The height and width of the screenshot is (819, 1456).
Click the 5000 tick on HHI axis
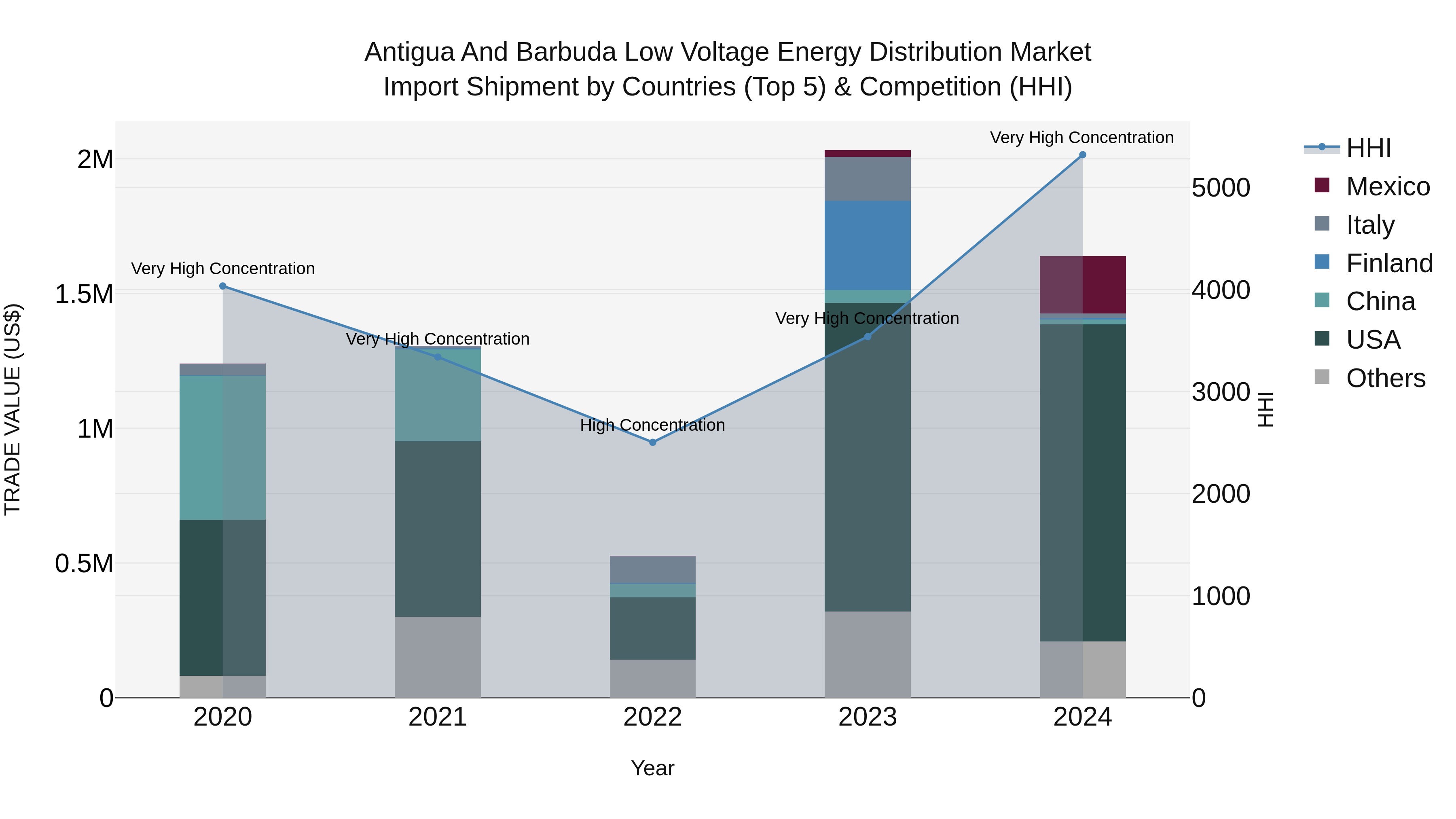coord(1221,188)
